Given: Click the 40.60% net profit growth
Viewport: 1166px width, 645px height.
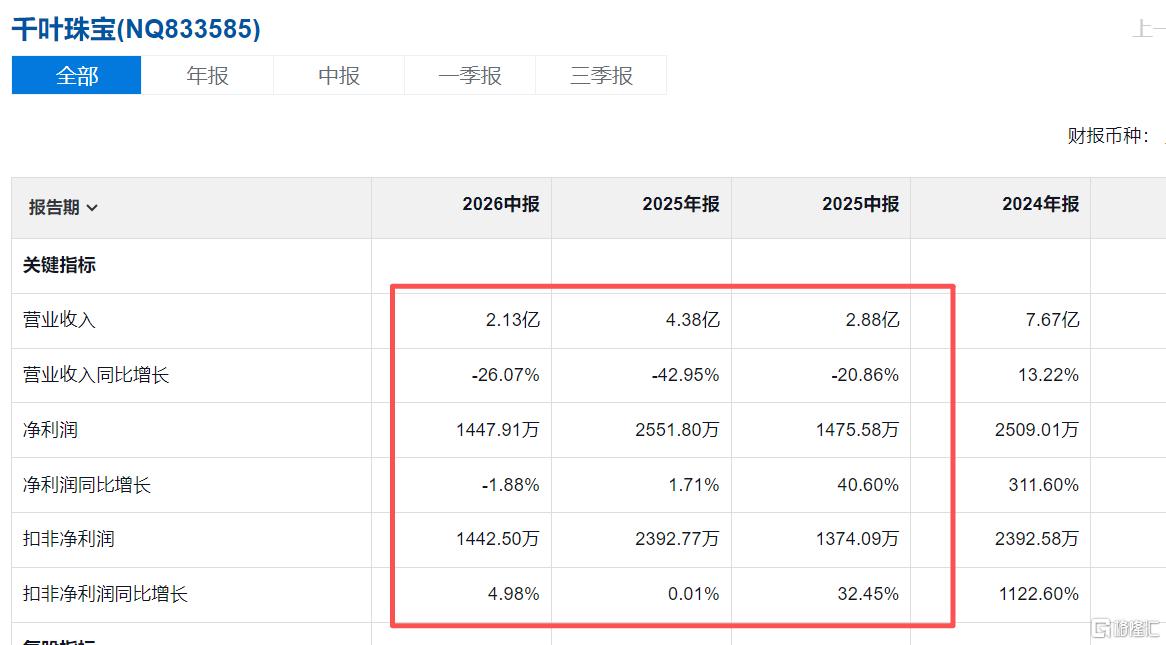Looking at the screenshot, I should (x=869, y=485).
